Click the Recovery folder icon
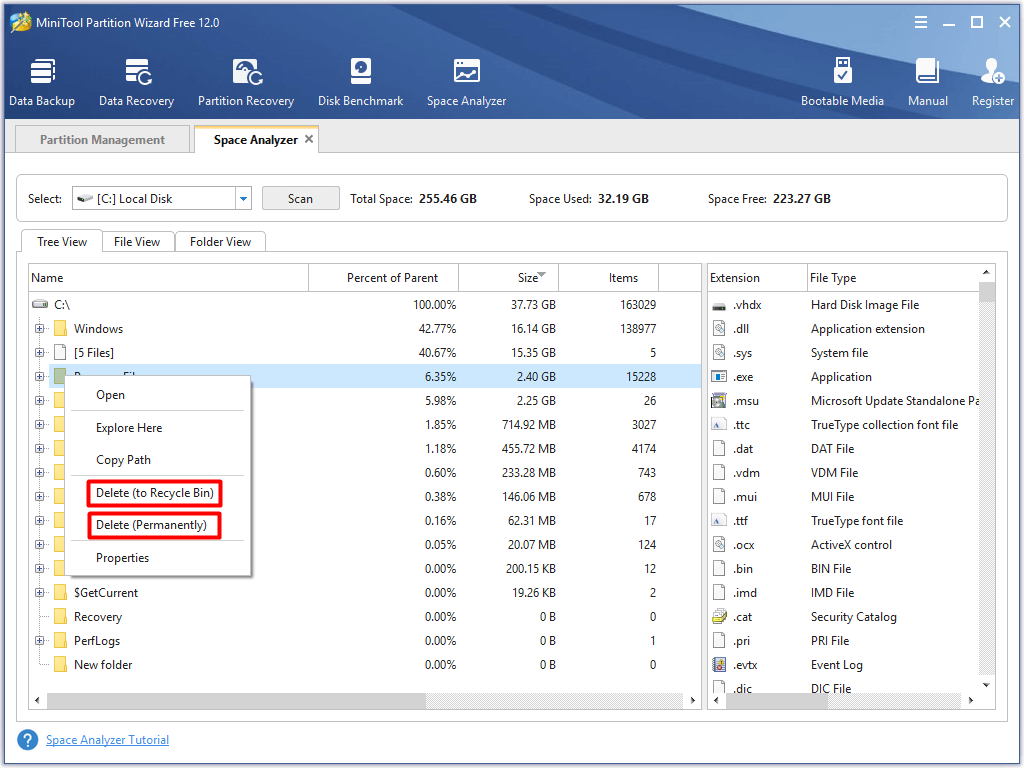1024x768 pixels. pyautogui.click(x=60, y=616)
